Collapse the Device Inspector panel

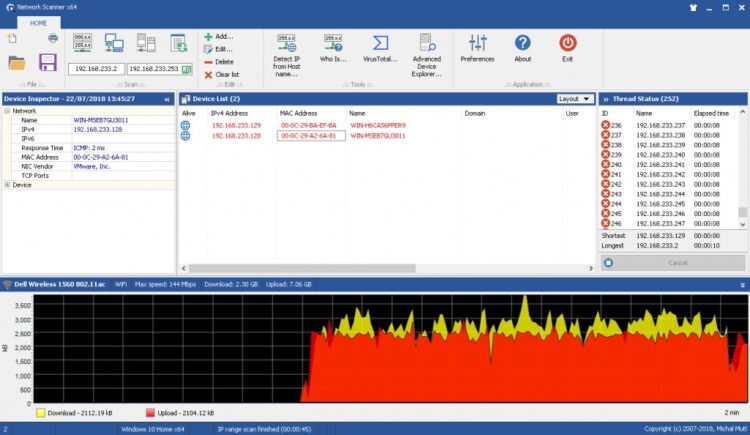167,99
